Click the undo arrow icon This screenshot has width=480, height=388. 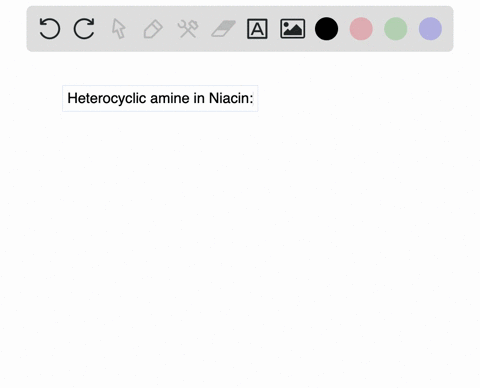pyautogui.click(x=50, y=29)
